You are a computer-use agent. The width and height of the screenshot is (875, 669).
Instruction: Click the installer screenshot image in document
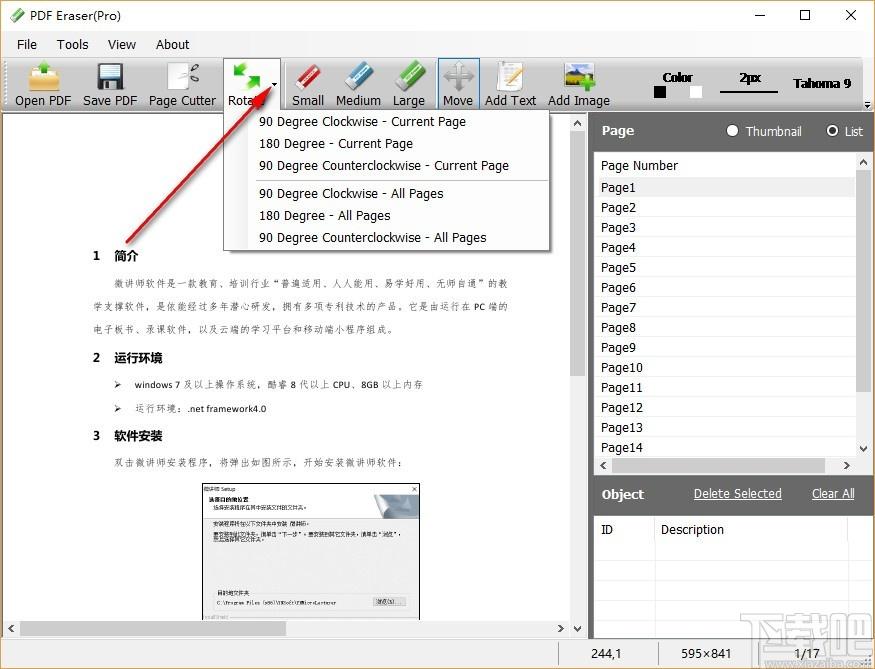click(310, 551)
